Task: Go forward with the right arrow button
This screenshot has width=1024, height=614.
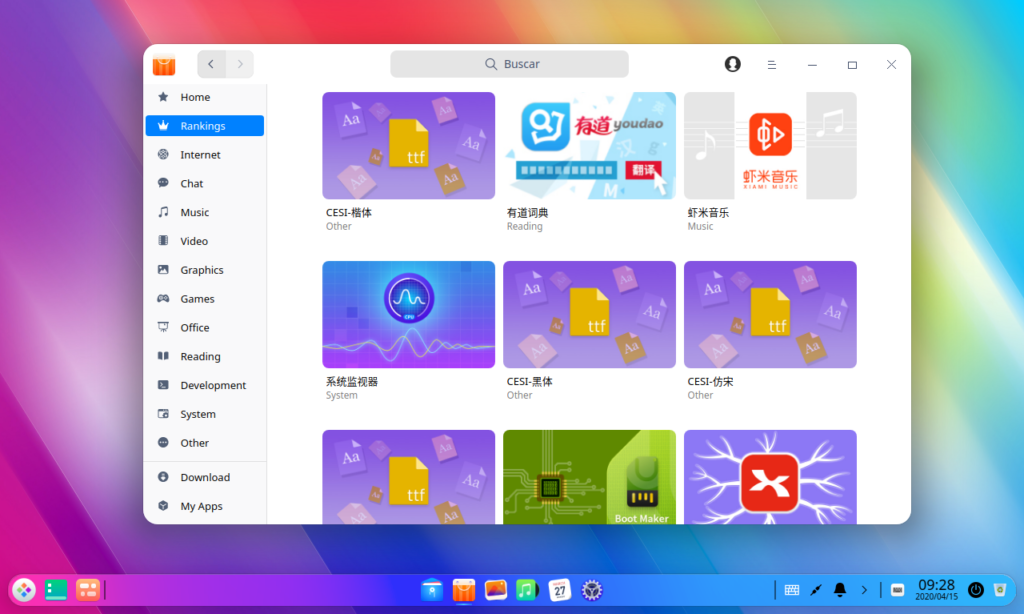Action: 240,64
